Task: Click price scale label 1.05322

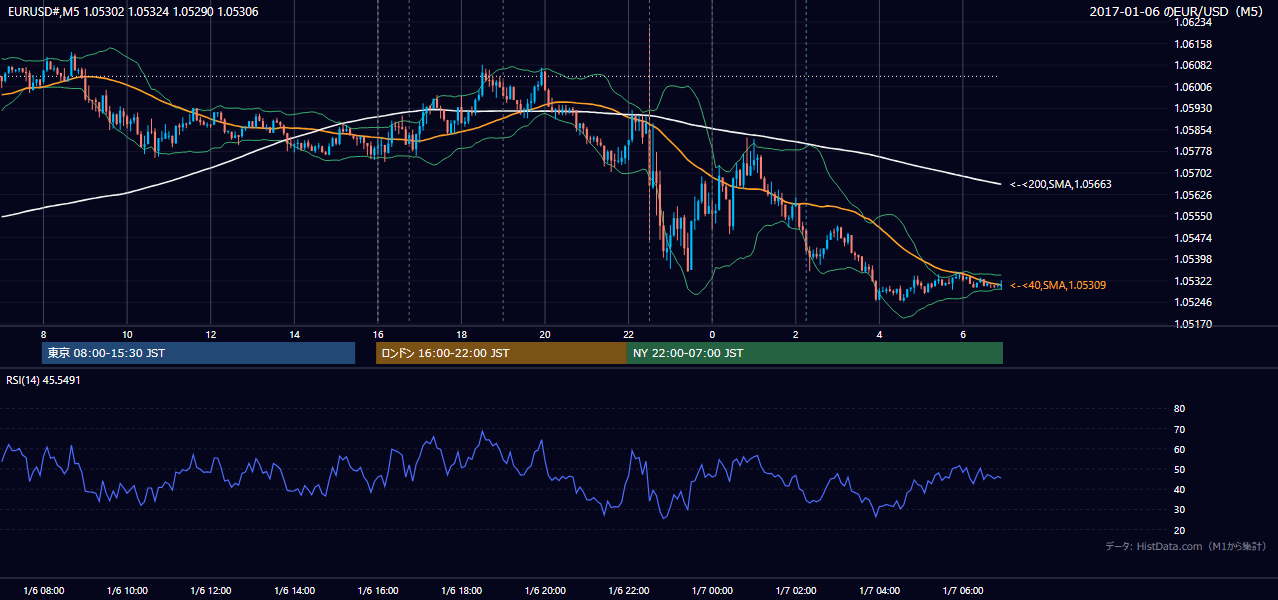Action: point(1192,281)
